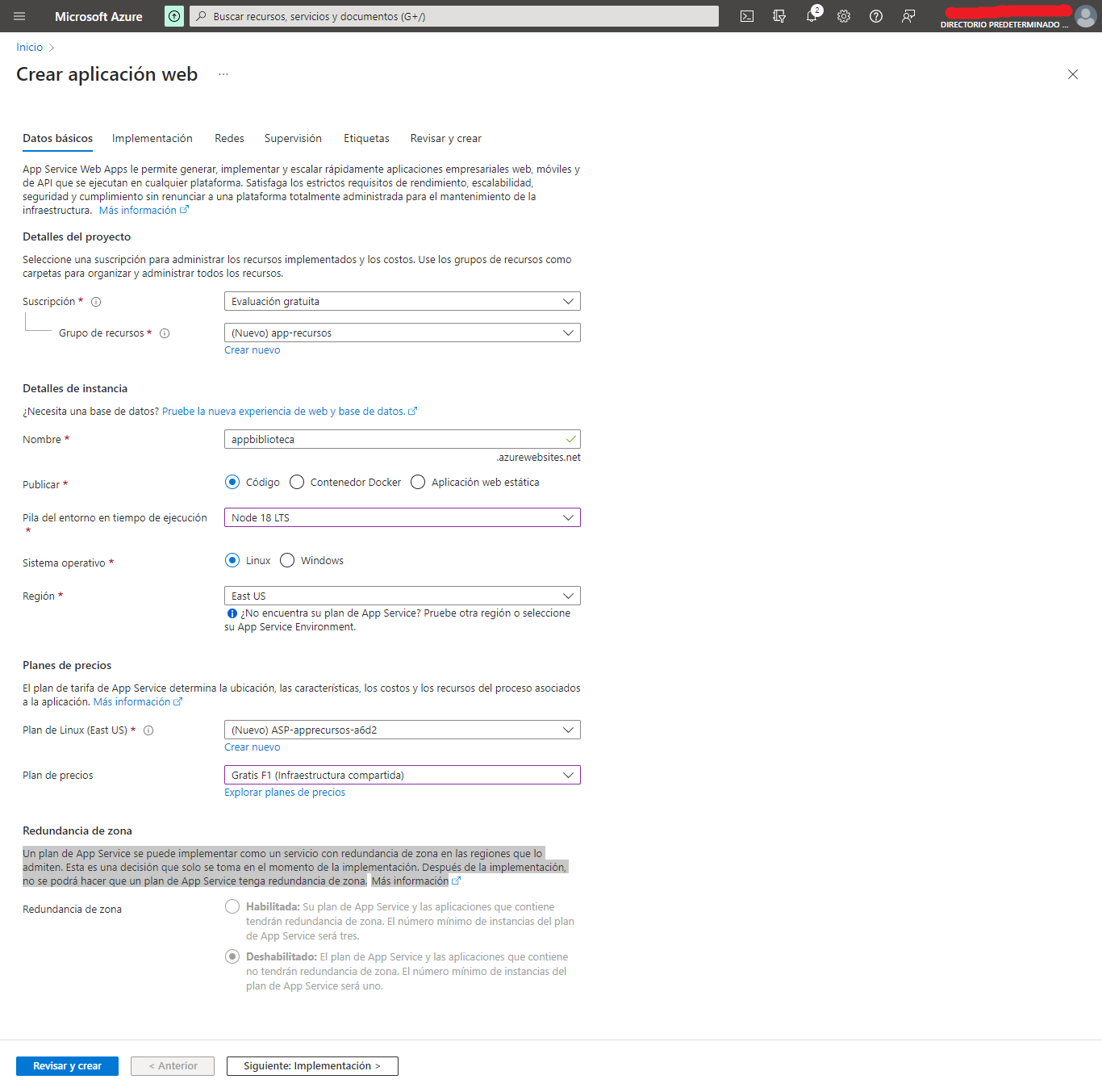Viewport: 1102px width, 1092px height.
Task: Open Más información link under Planes de precios
Action: tap(138, 702)
